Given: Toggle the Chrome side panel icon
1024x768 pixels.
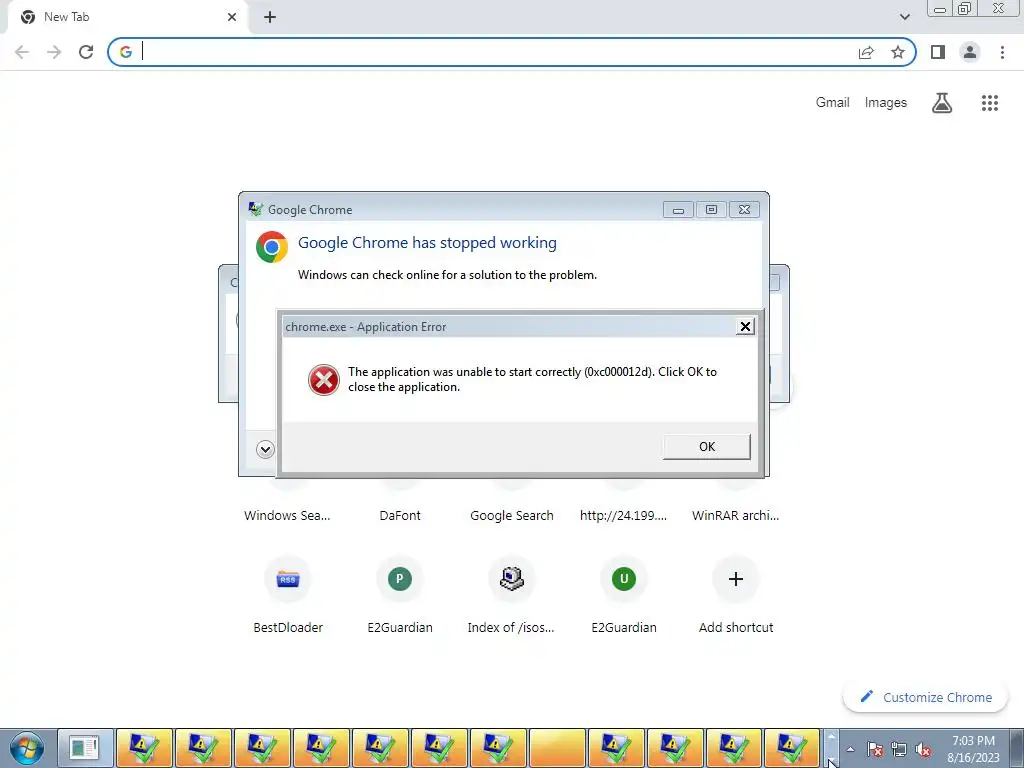Looking at the screenshot, I should click(x=938, y=52).
